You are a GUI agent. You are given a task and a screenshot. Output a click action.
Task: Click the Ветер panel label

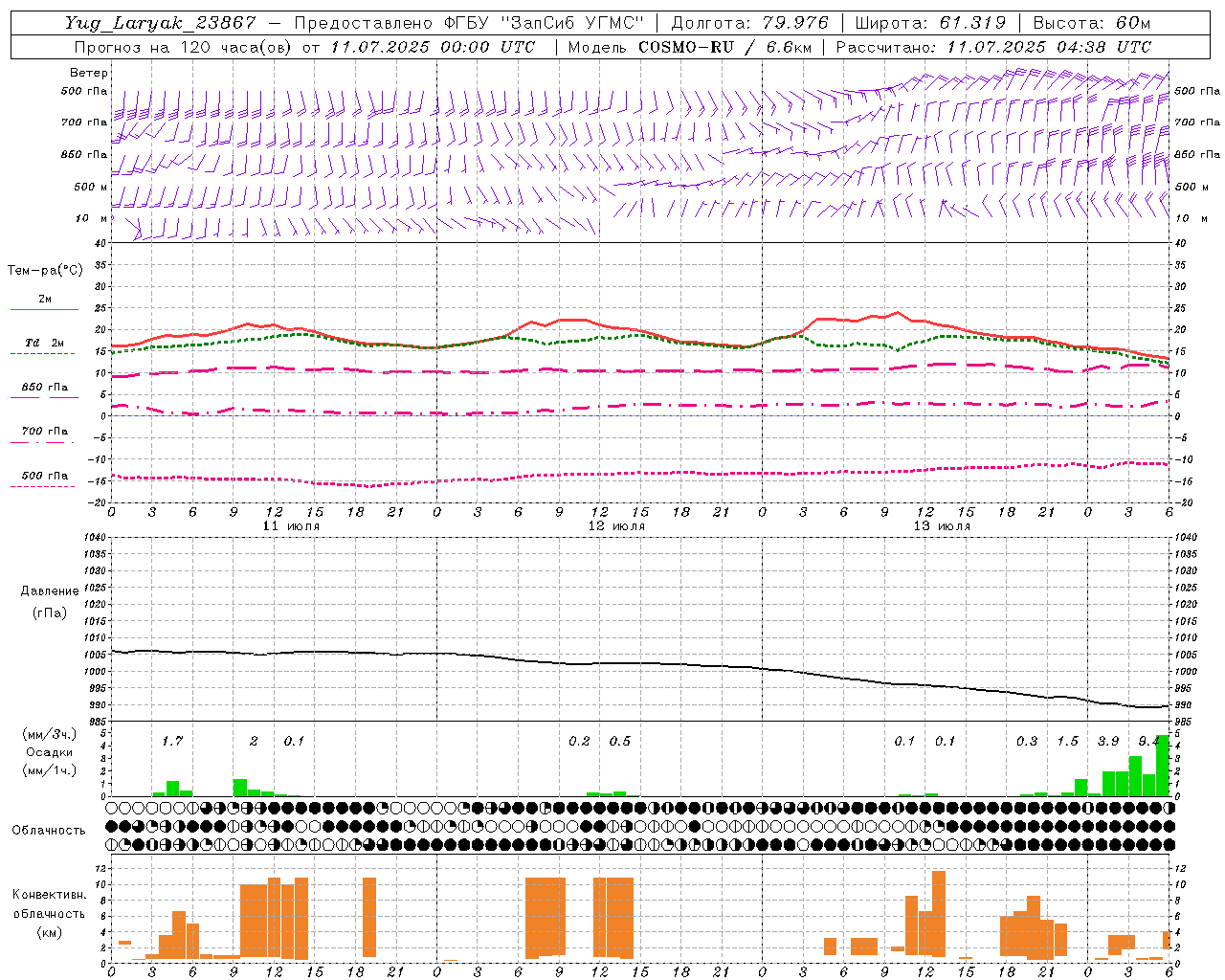pyautogui.click(x=89, y=73)
